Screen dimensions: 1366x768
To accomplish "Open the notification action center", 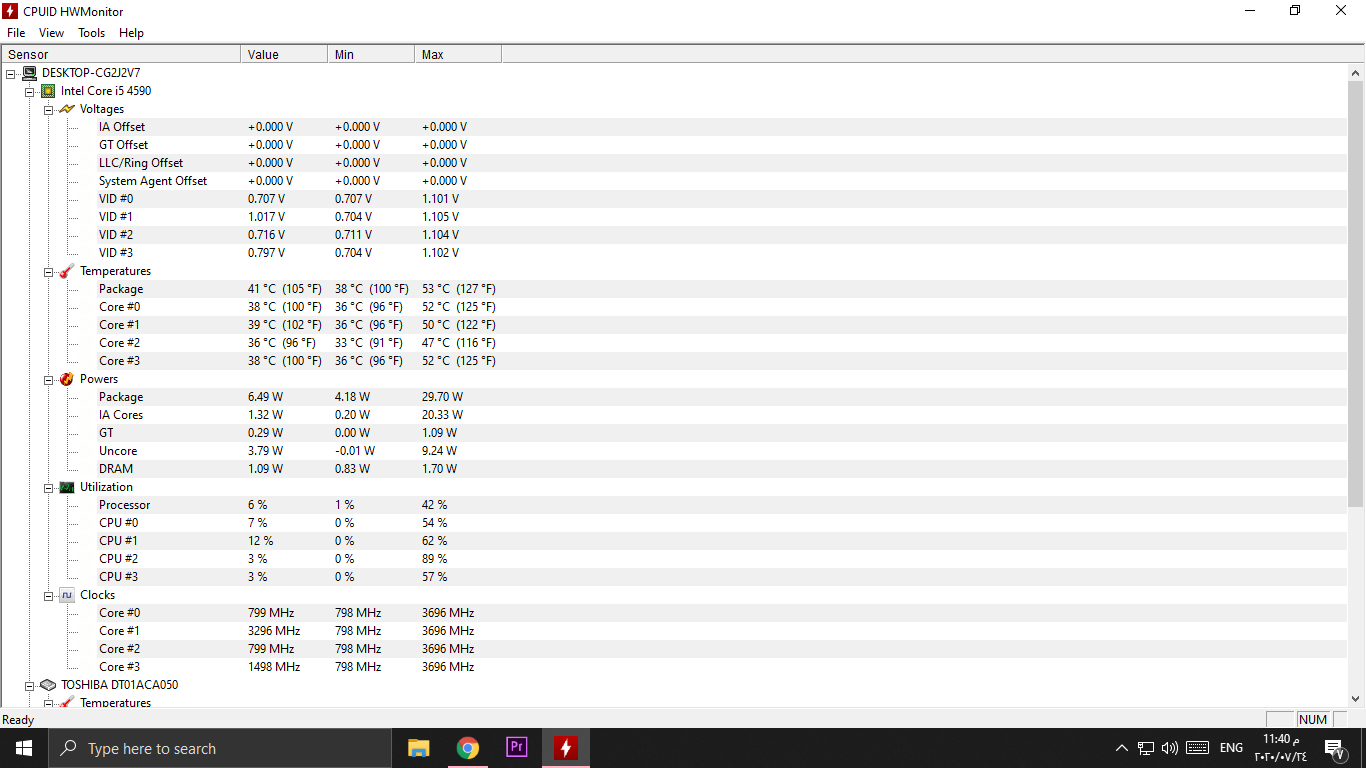I will click(x=1334, y=748).
